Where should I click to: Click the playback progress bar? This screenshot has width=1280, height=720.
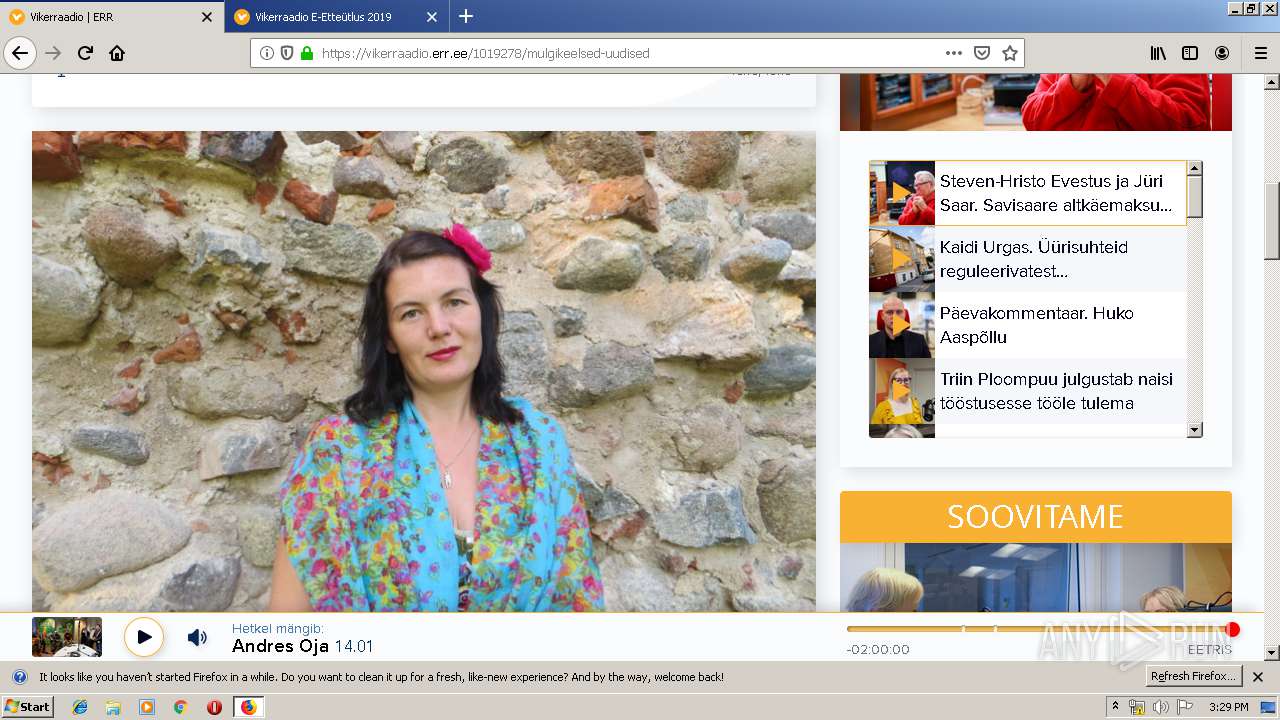[1039, 629]
